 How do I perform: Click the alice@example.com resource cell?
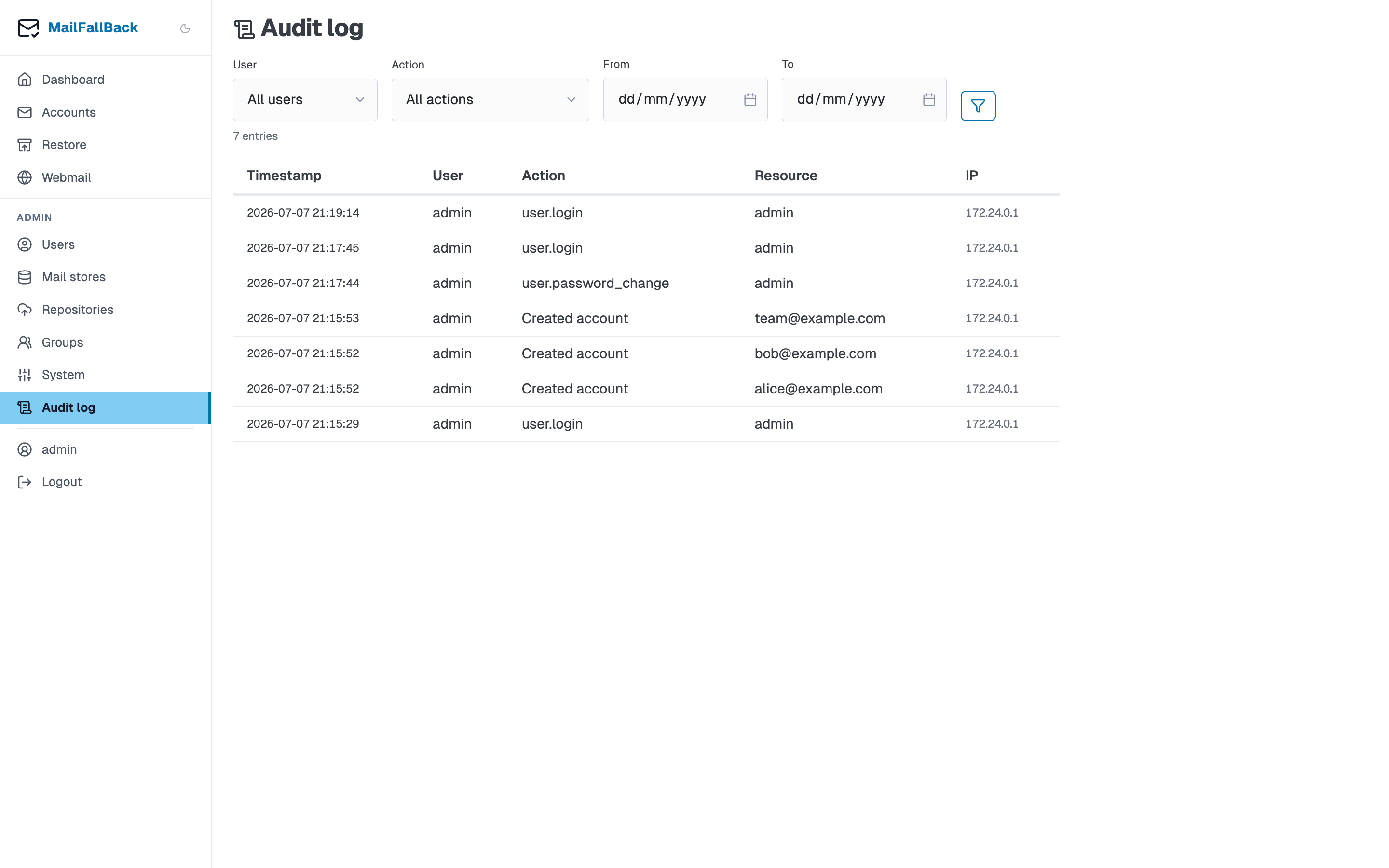tap(818, 389)
